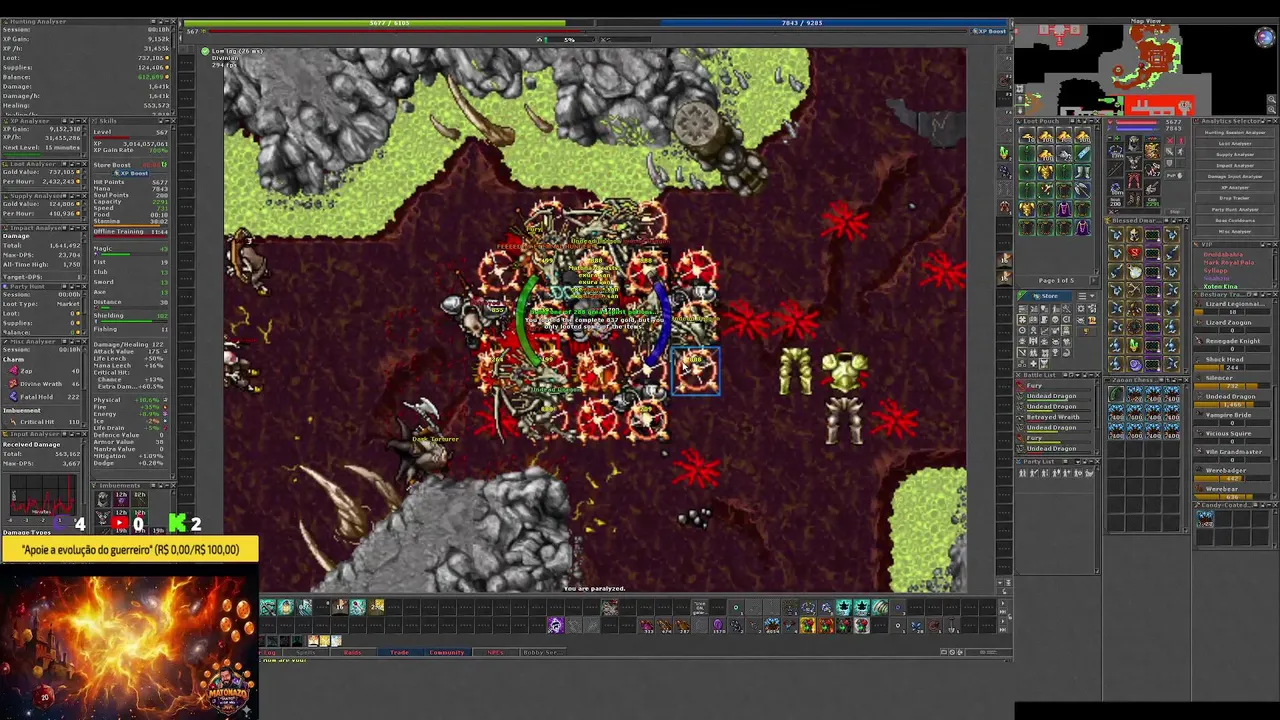1280x720 pixels.
Task: Switch to the Community chat tab
Action: click(x=448, y=652)
